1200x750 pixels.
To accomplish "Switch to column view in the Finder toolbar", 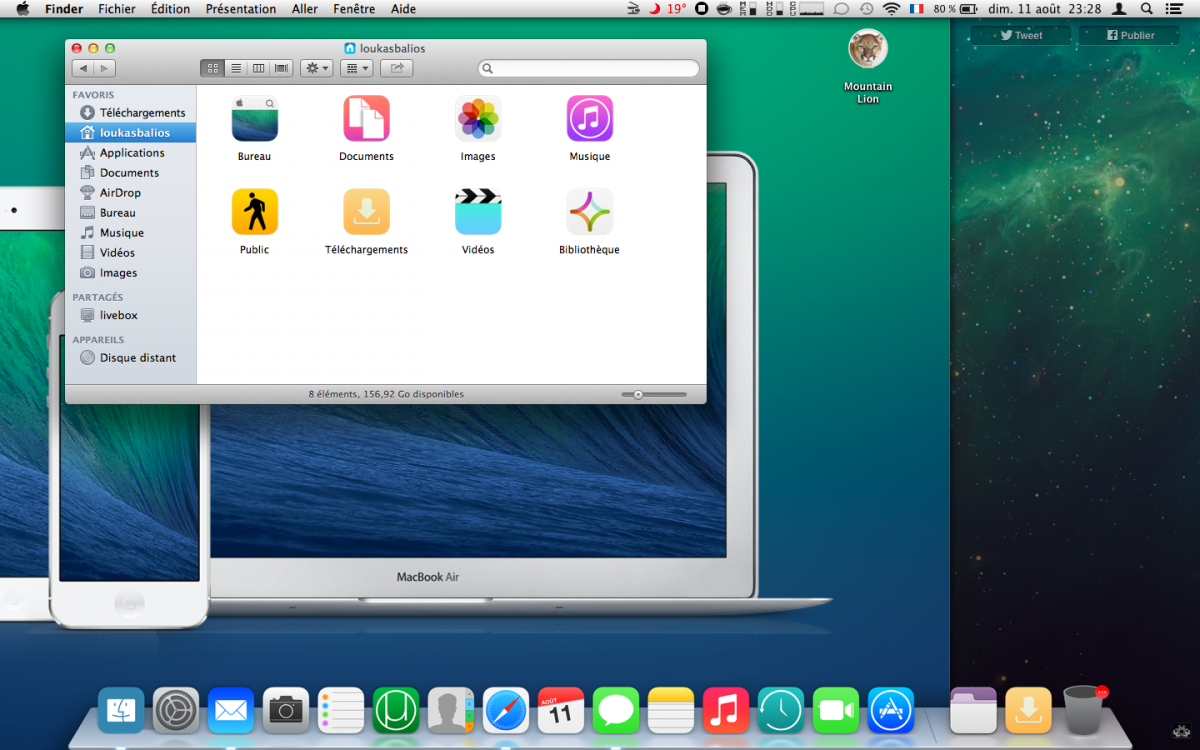I will [x=259, y=68].
